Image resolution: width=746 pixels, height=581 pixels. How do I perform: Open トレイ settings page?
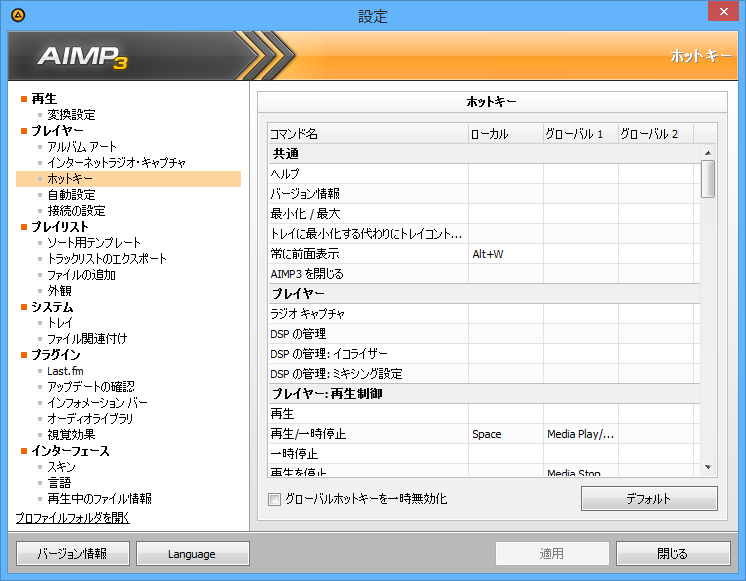pyautogui.click(x=59, y=323)
